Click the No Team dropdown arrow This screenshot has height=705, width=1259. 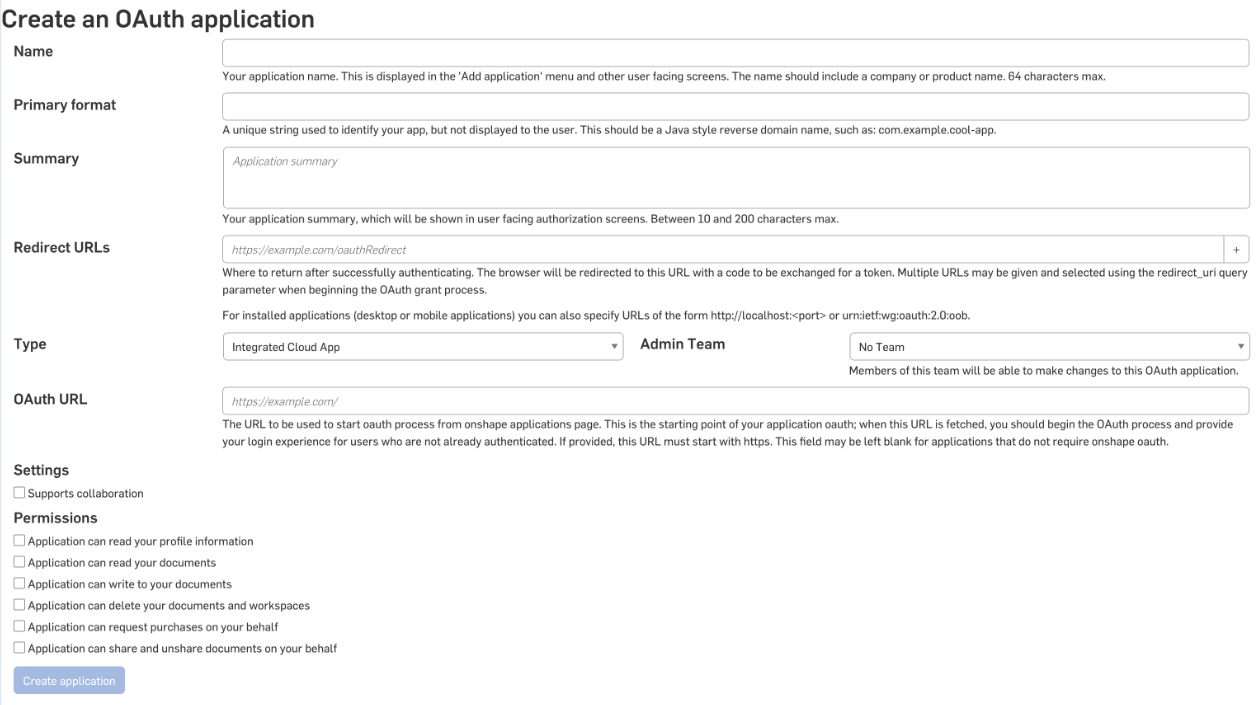1241,347
